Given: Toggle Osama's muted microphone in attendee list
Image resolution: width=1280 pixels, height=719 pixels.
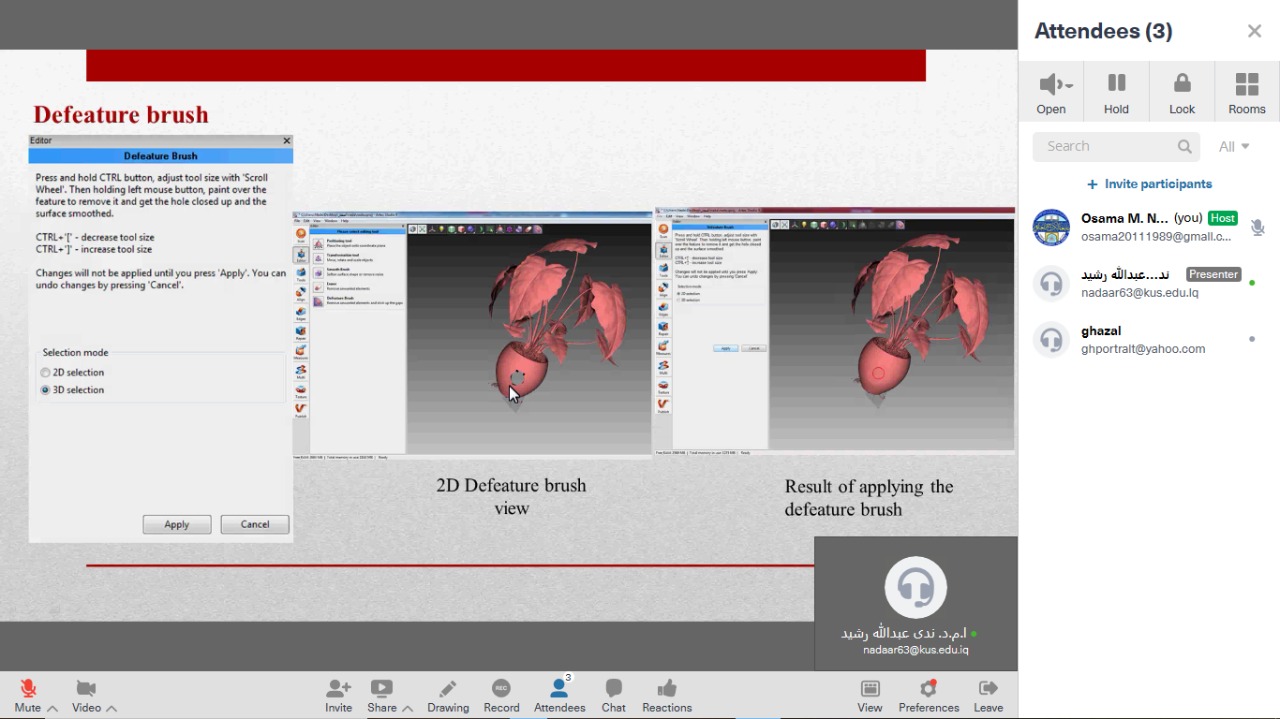Looking at the screenshot, I should pyautogui.click(x=1257, y=228).
